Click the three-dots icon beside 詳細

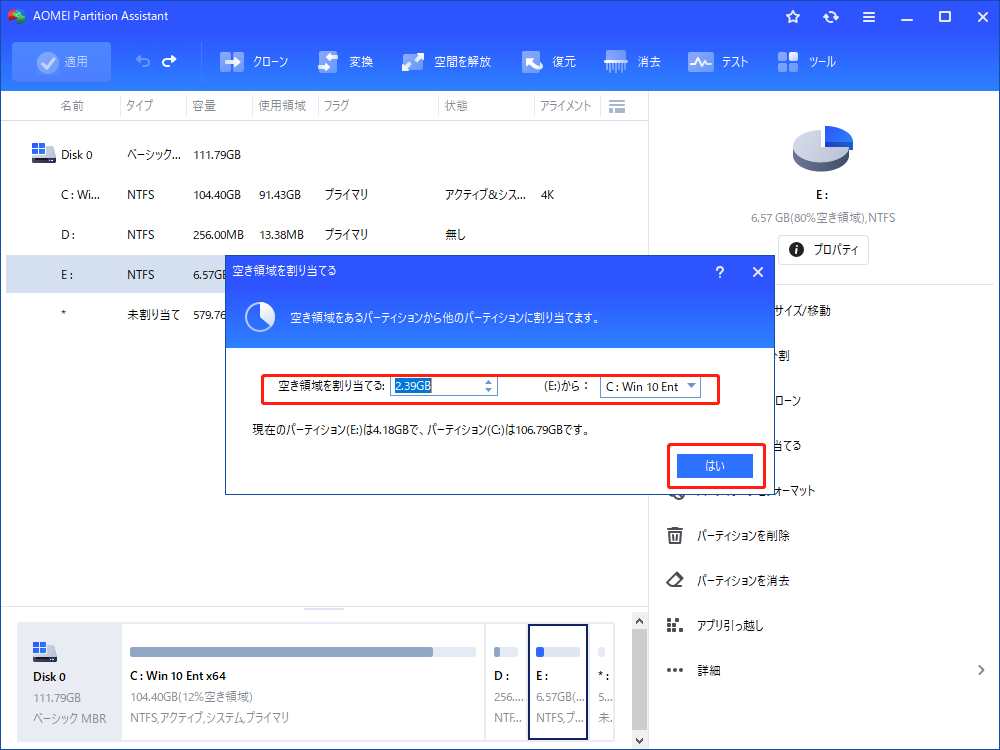tap(675, 670)
